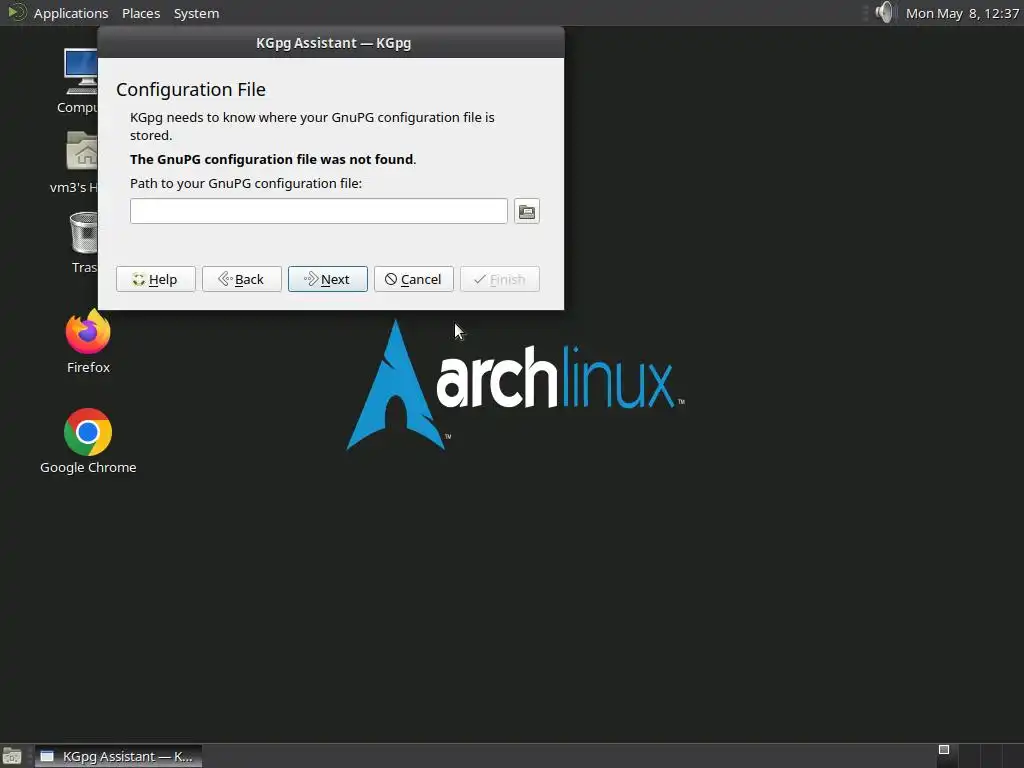Click the 'Configuration File' heading text
The width and height of the screenshot is (1024, 768).
point(191,89)
